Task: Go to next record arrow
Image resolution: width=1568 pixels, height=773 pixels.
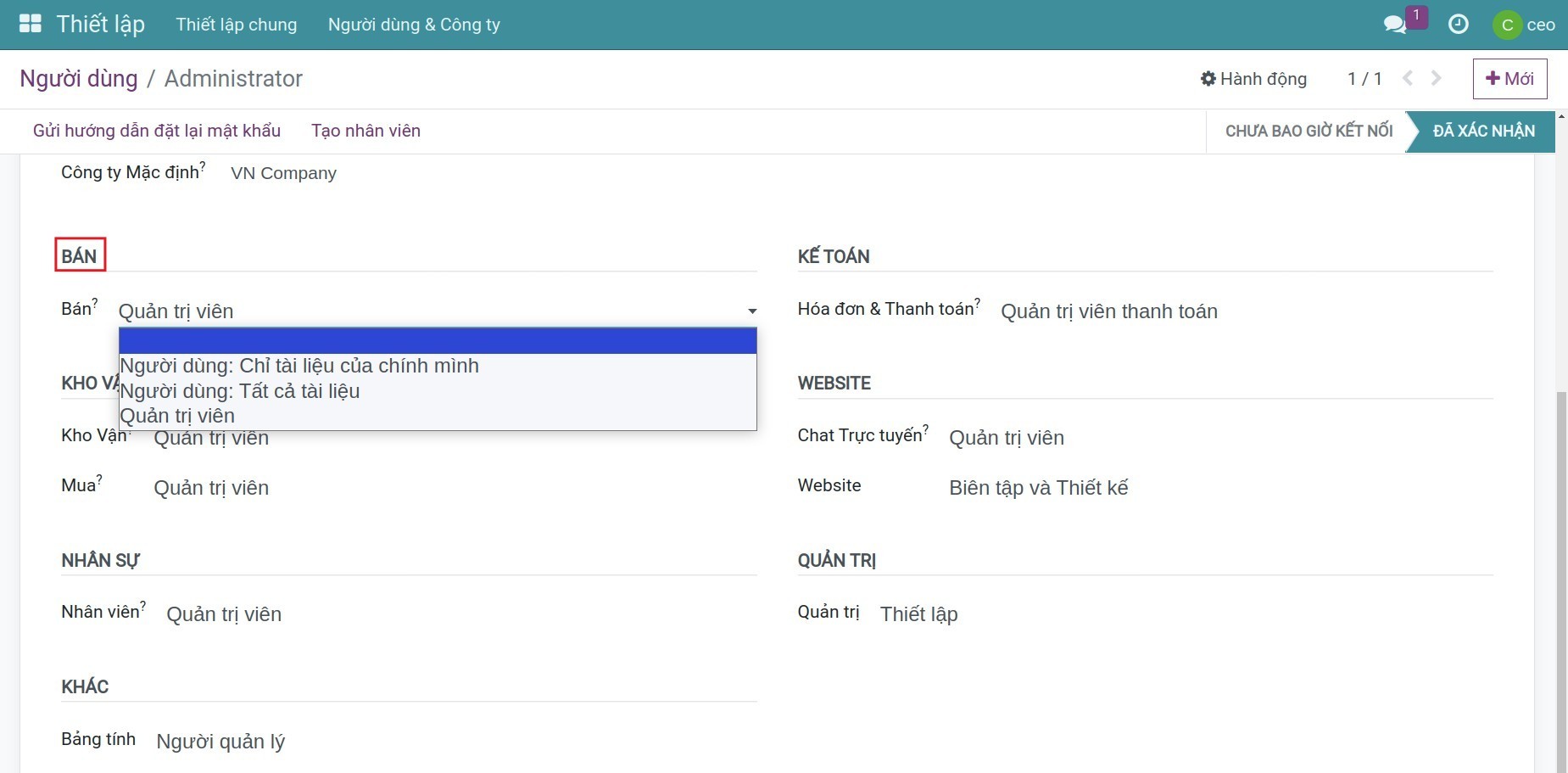Action: coord(1437,79)
